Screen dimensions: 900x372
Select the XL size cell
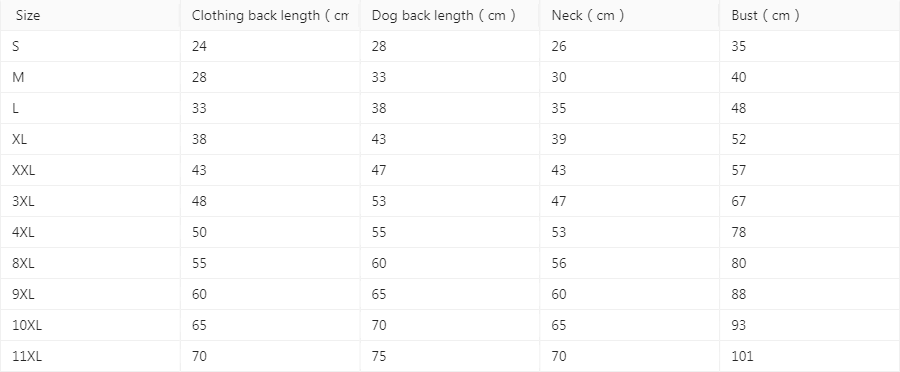pos(90,140)
